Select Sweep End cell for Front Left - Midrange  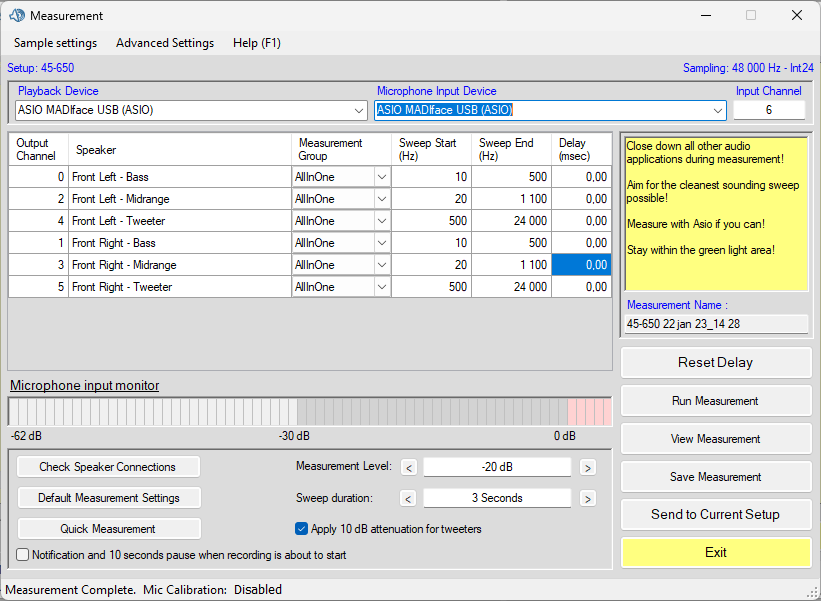[511, 199]
